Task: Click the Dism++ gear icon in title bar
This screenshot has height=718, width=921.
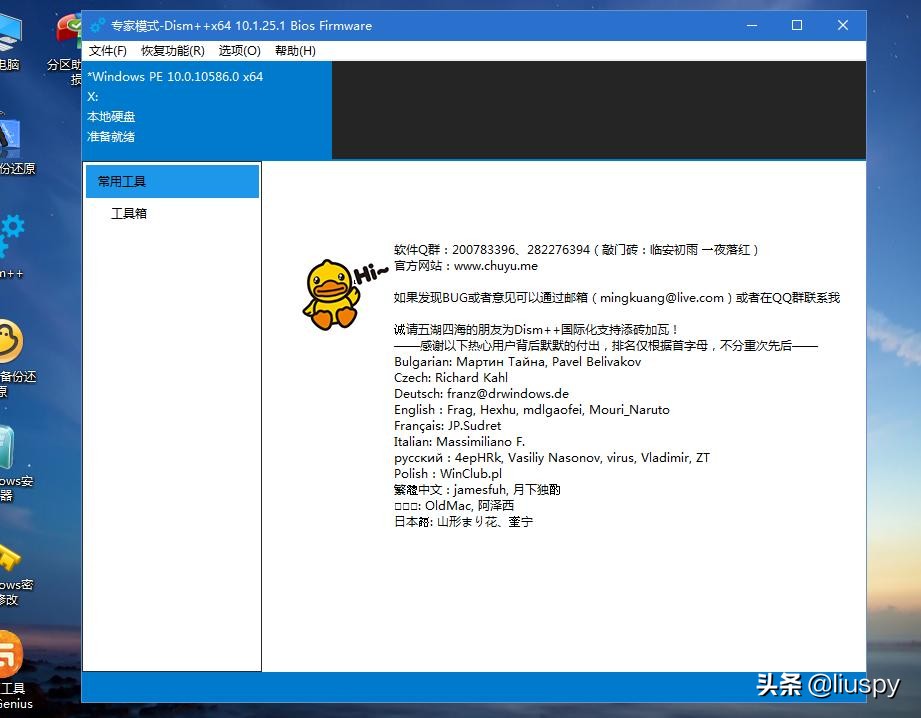Action: 97,25
